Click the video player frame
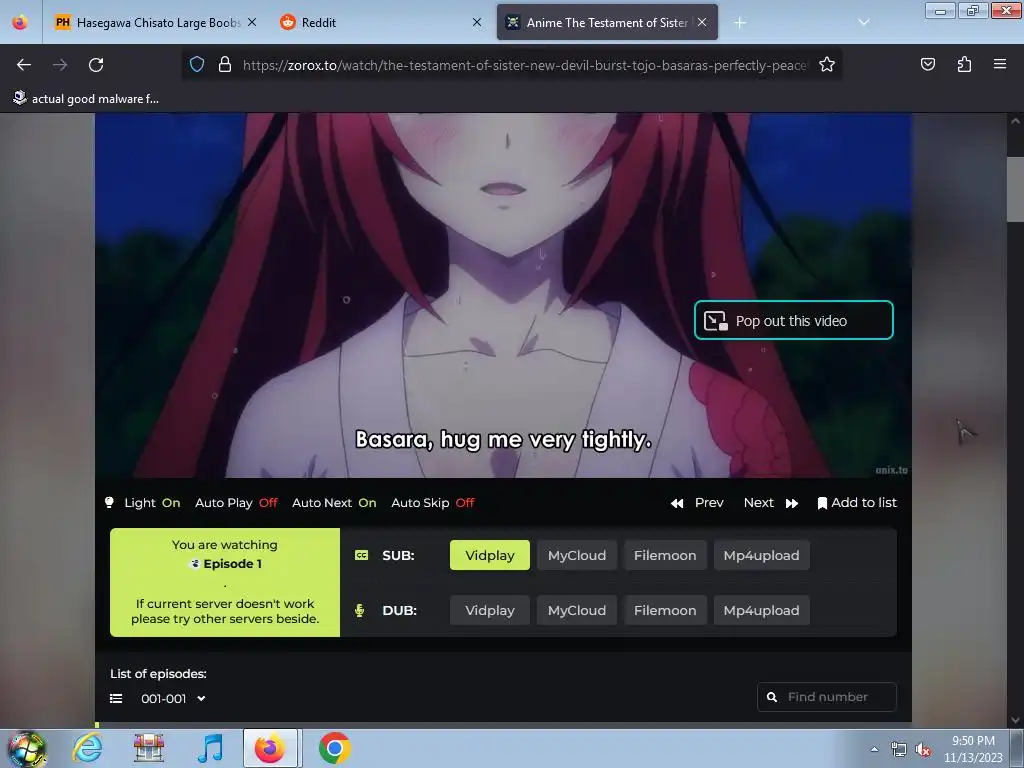This screenshot has height=768, width=1024. pos(503,295)
